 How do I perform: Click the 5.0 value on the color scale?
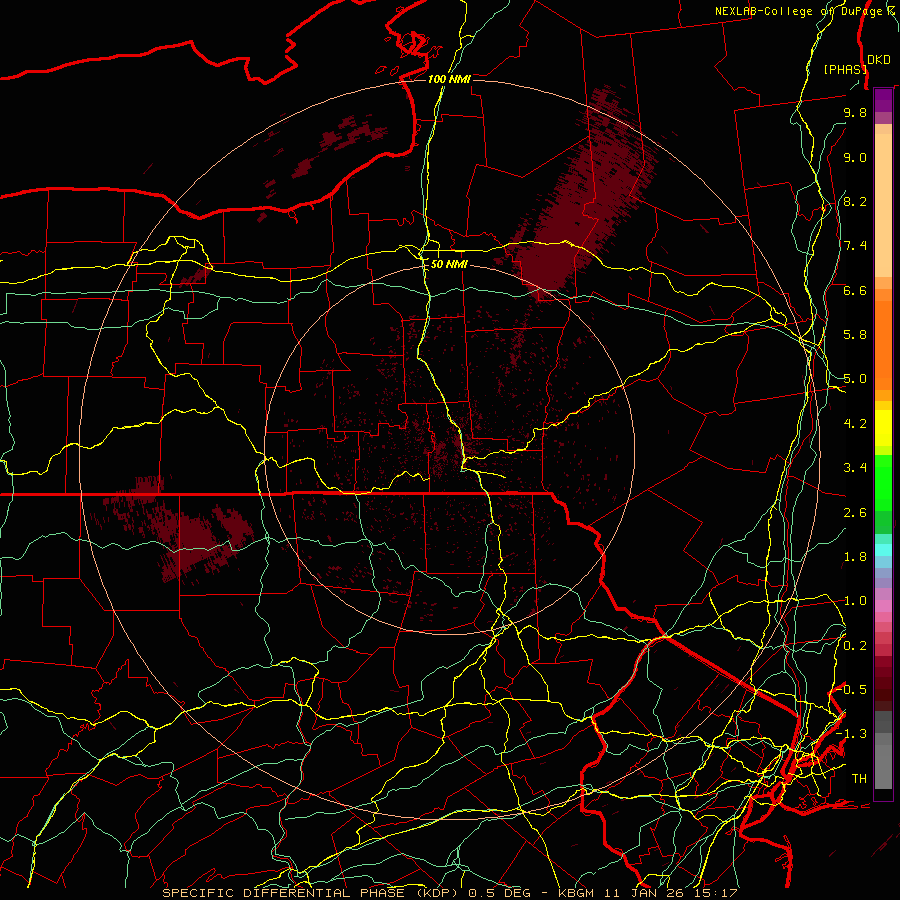(855, 379)
